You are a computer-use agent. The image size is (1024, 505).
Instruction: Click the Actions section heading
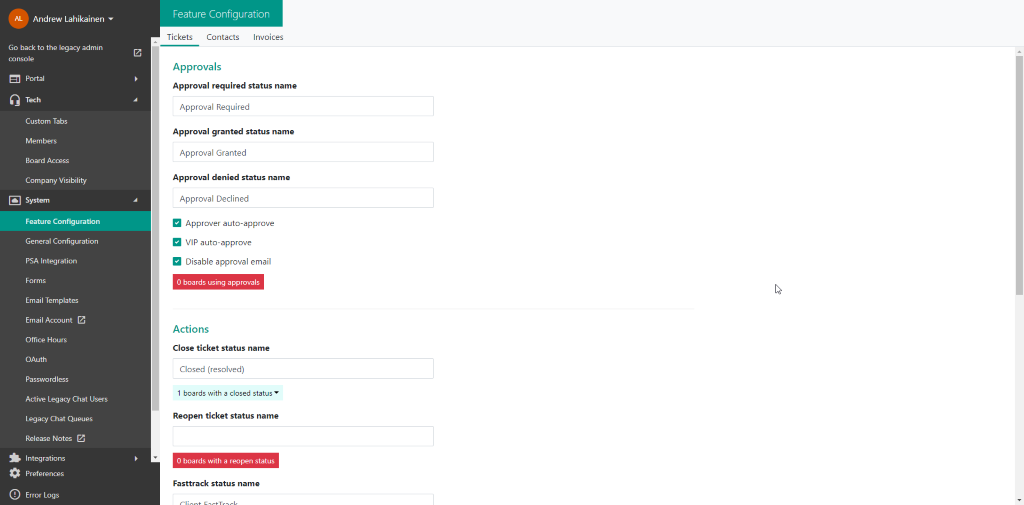[x=191, y=329]
